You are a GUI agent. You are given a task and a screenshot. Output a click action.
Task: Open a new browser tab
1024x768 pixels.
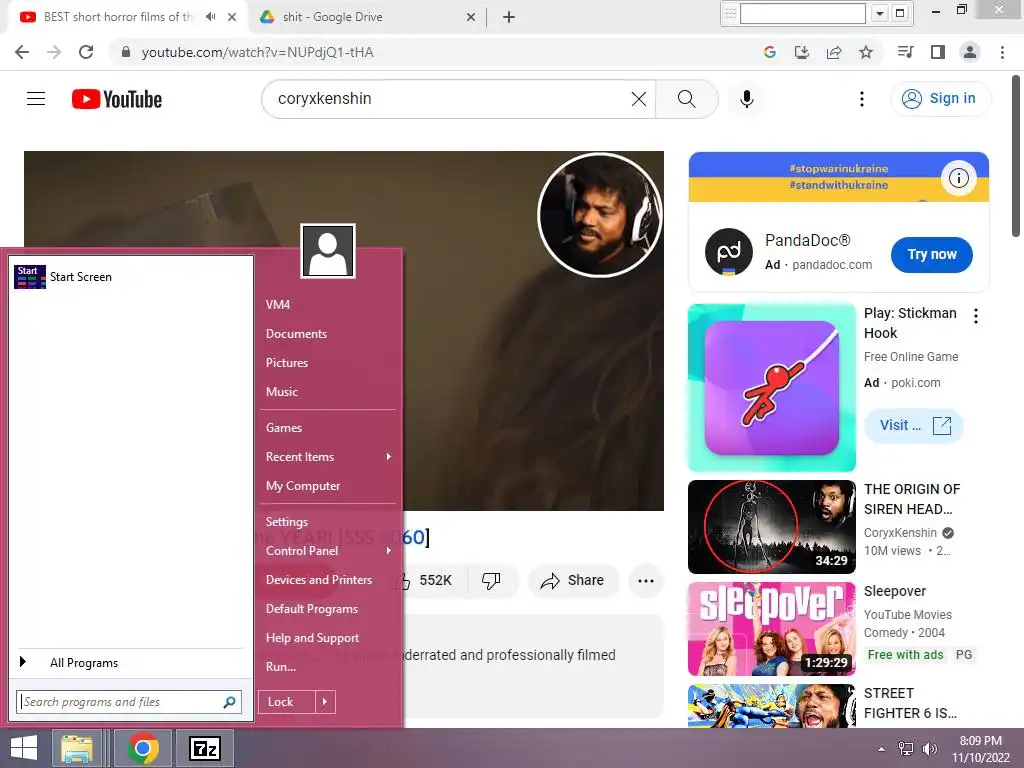coord(509,17)
